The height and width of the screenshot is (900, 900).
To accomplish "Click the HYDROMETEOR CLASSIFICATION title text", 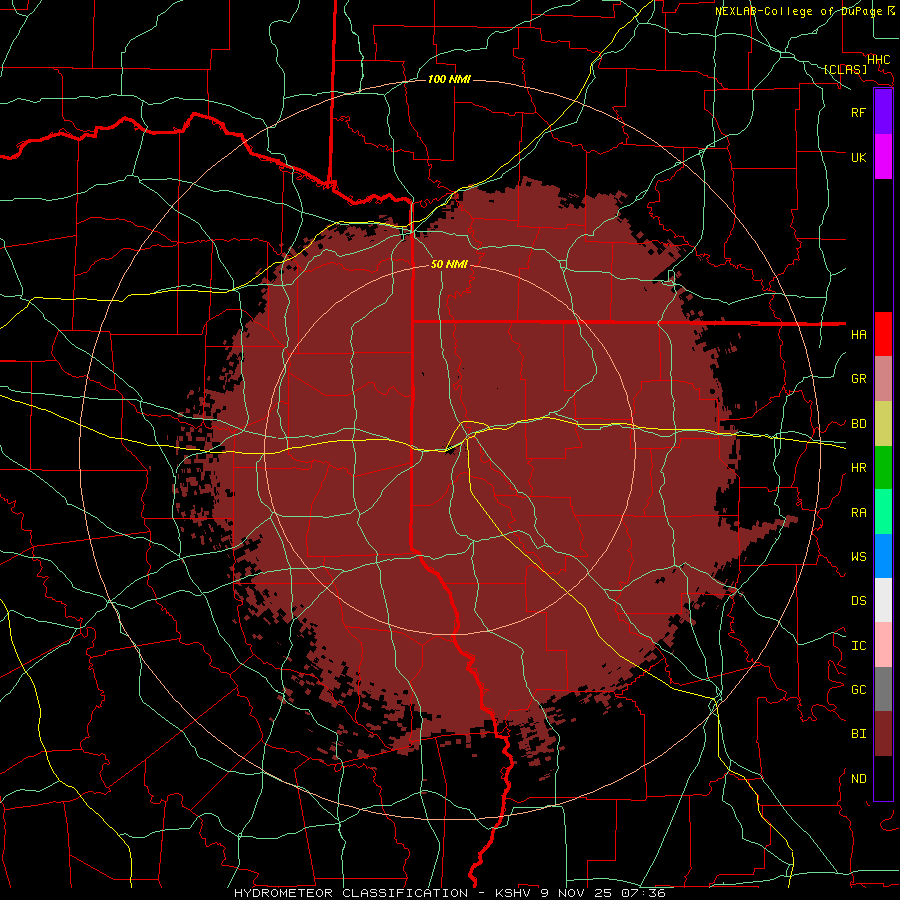I will click(x=351, y=893).
